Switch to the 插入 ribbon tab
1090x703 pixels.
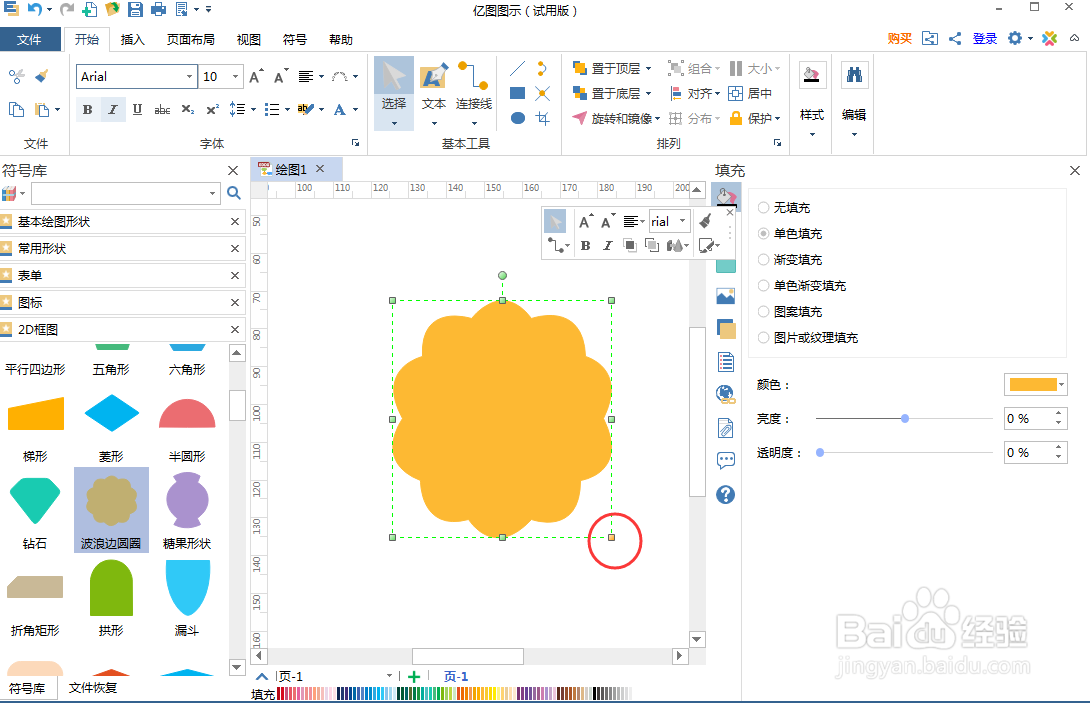tap(134, 39)
